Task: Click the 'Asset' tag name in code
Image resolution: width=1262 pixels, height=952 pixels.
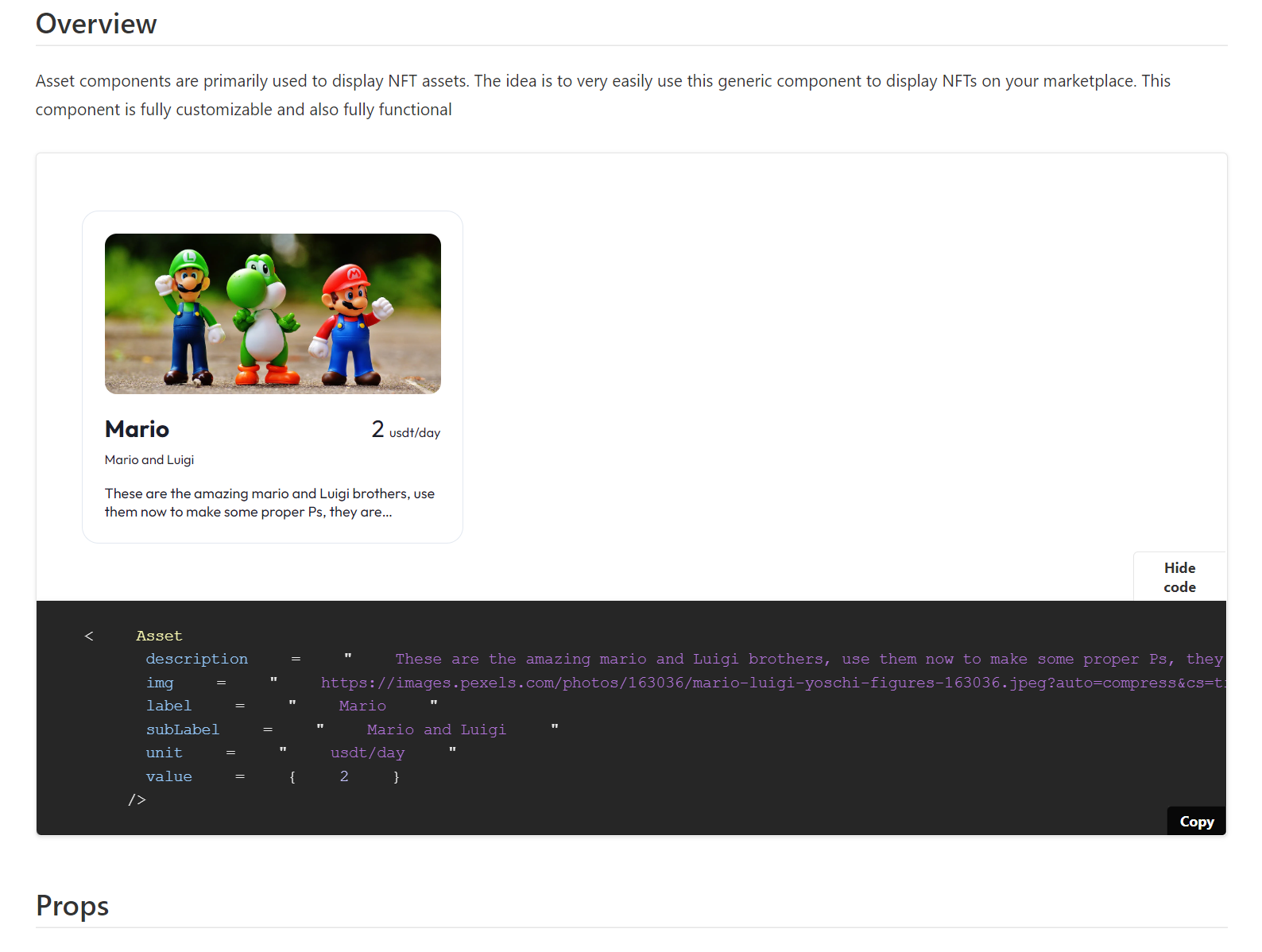Action: [159, 636]
